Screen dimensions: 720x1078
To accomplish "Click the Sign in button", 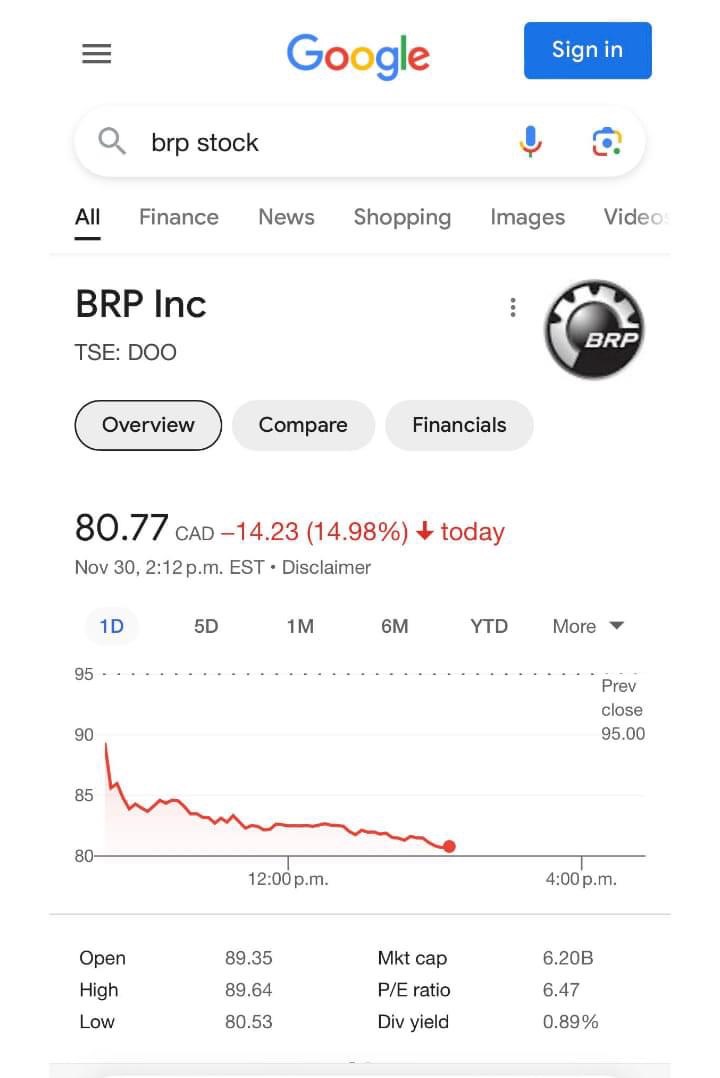I will click(587, 50).
